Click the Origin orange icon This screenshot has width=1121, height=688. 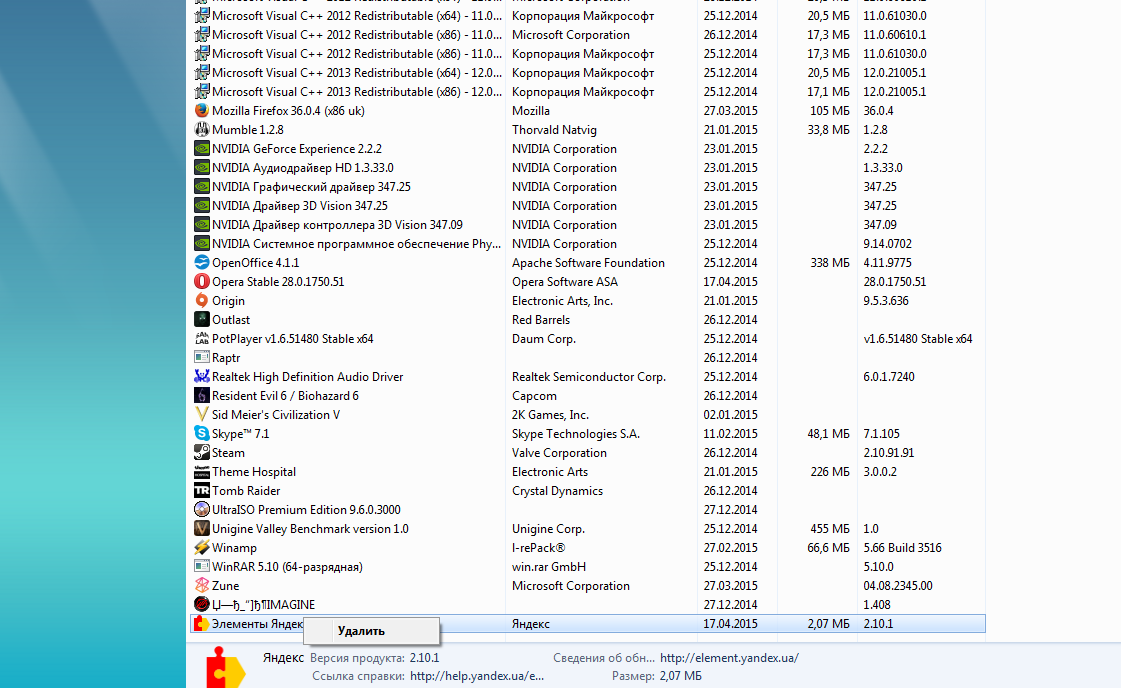(x=202, y=300)
